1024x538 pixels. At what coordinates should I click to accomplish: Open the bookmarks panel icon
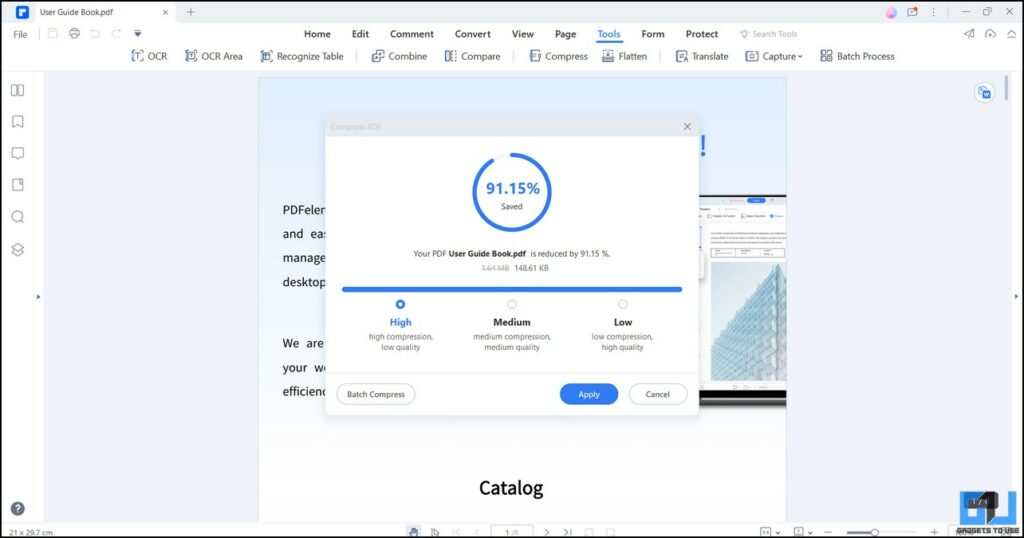18,121
